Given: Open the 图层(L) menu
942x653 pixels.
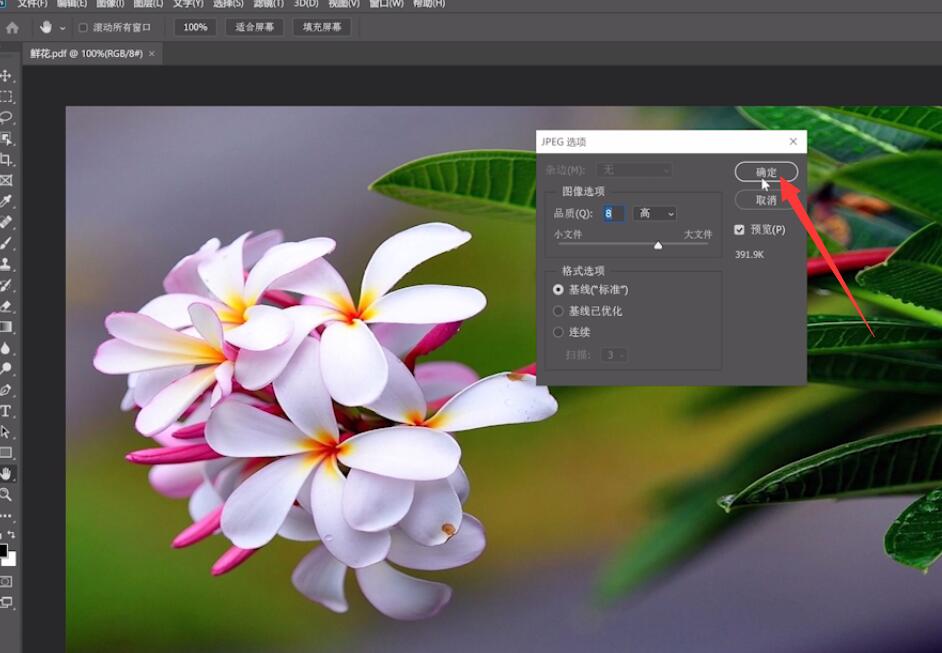Looking at the screenshot, I should pos(148,4).
